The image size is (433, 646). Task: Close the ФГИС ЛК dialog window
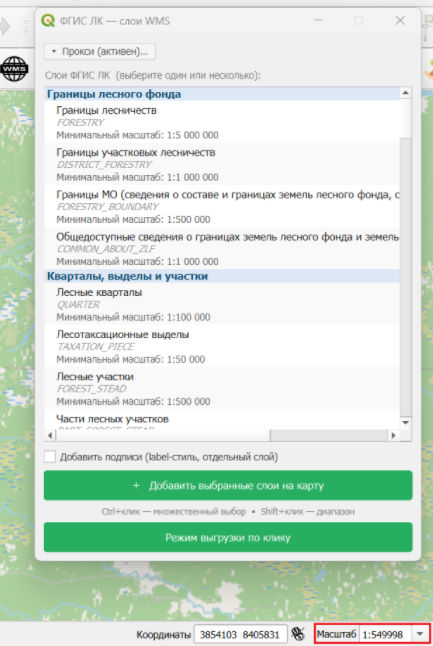coord(400,21)
